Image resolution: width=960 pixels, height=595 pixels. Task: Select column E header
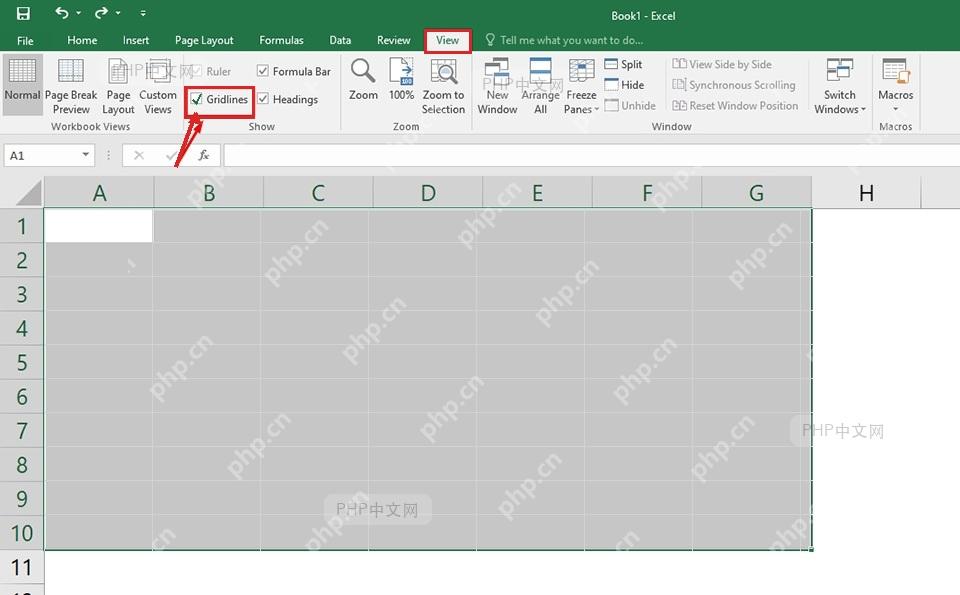[538, 193]
